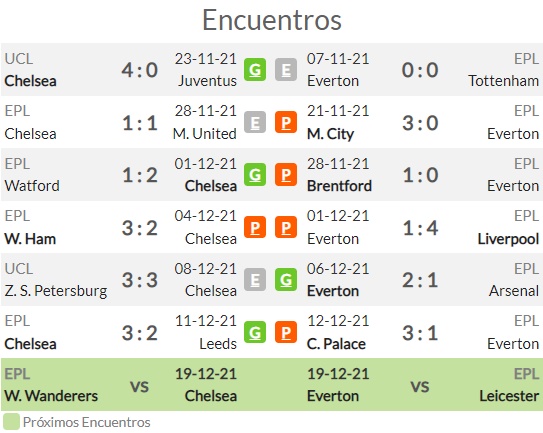The image size is (543, 433).
Task: Click the green Próximos Encuentros legend swatch
Action: click(x=11, y=422)
